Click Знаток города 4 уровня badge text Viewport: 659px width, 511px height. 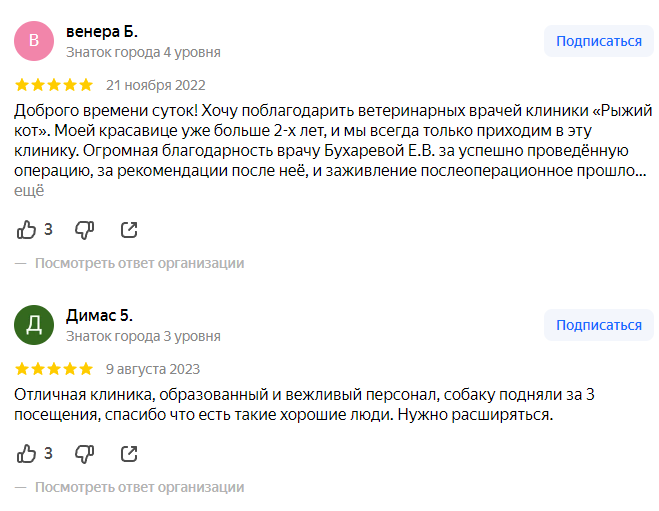coord(143,52)
